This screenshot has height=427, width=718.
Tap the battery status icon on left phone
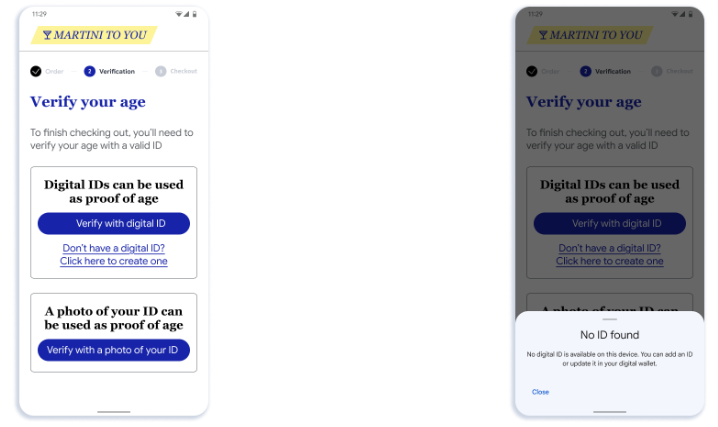(195, 14)
